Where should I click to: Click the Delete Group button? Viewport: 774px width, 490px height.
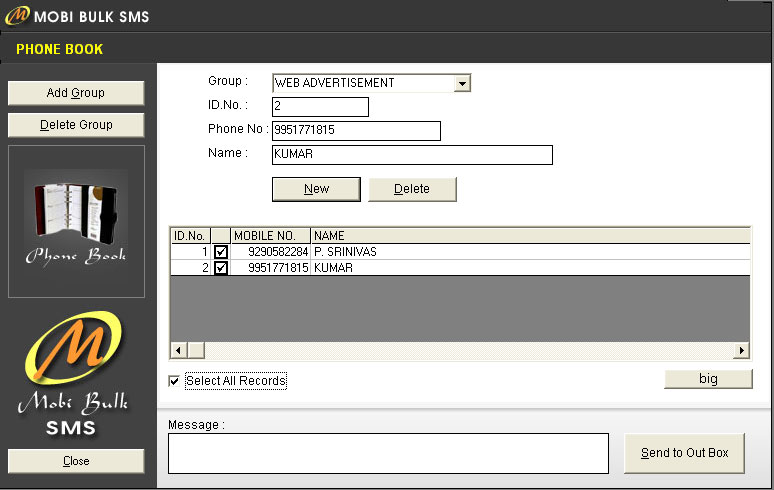click(x=76, y=125)
